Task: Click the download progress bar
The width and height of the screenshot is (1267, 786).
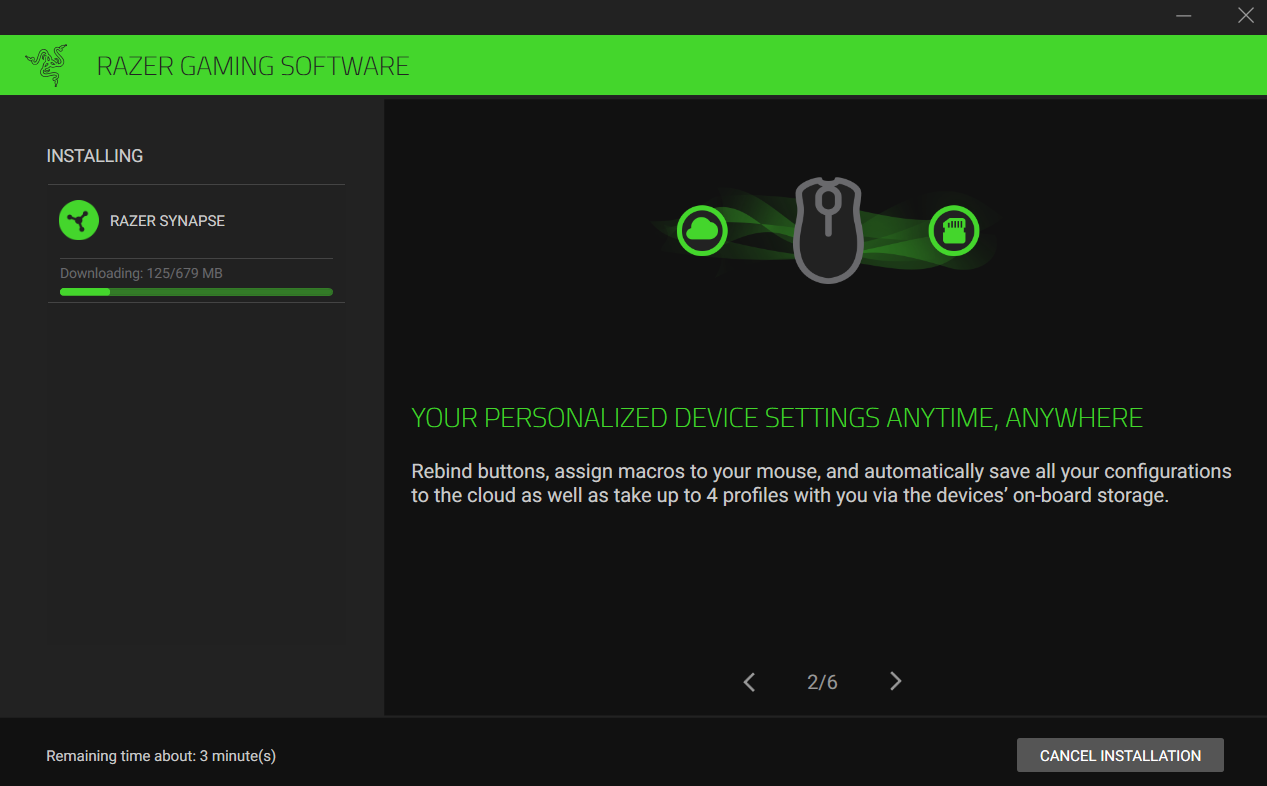Action: (196, 292)
